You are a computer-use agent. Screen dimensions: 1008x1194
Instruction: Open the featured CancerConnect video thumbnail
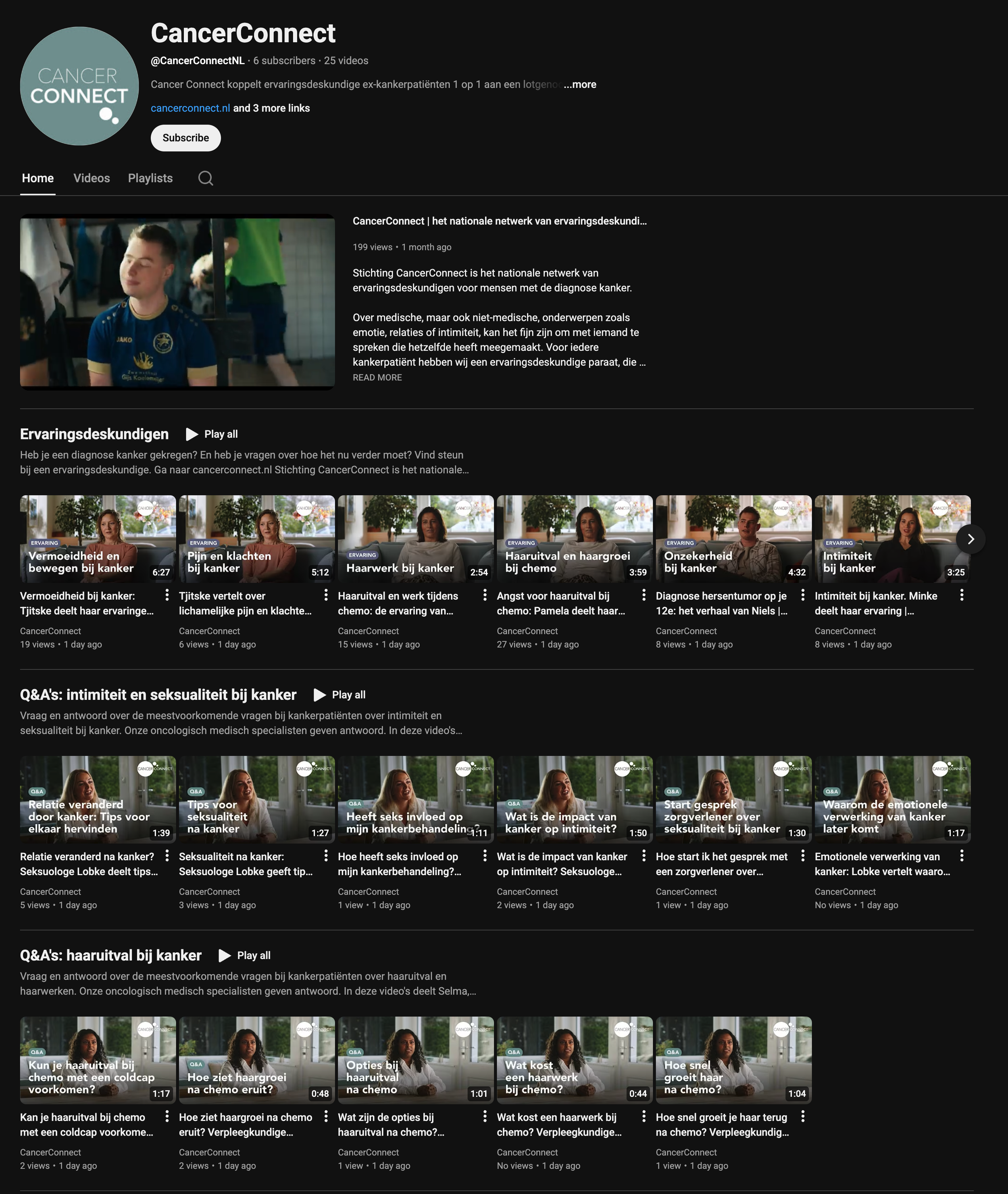click(x=177, y=302)
